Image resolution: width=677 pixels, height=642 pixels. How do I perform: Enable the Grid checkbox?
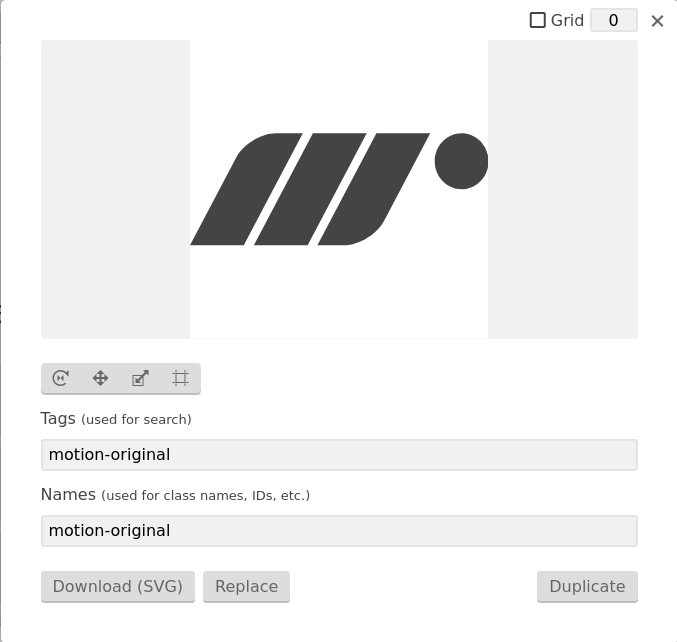(538, 20)
